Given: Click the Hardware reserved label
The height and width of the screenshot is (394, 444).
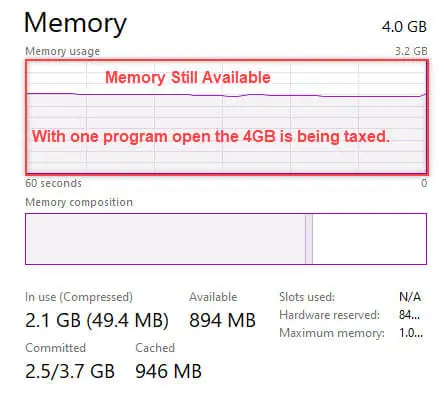Looking at the screenshot, I should [329, 315].
